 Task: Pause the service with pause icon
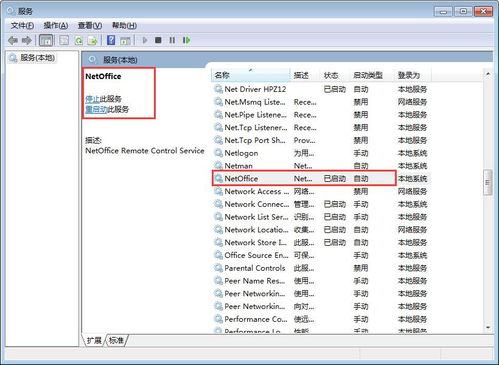coord(172,40)
